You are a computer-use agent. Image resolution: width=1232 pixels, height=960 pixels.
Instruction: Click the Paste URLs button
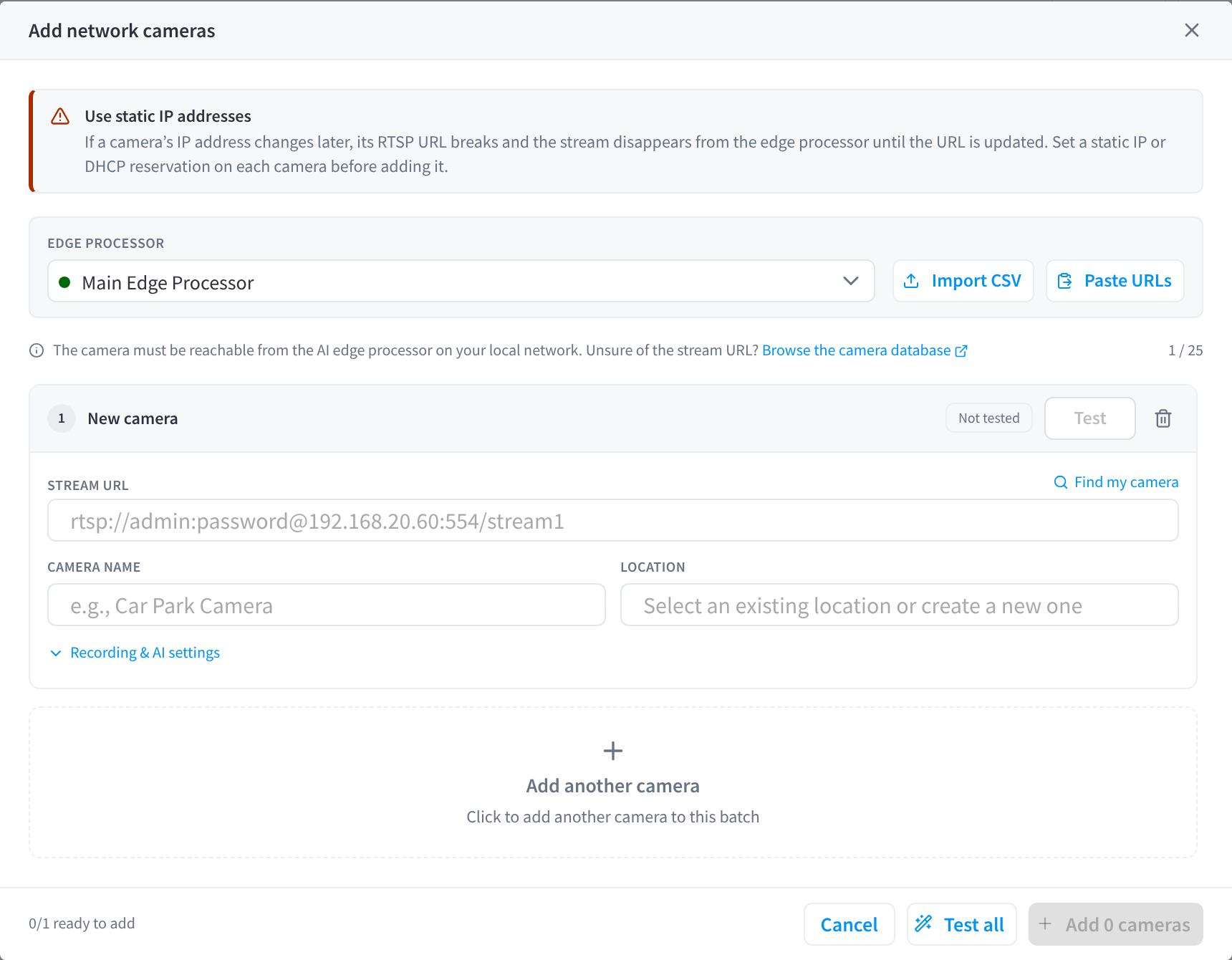point(1115,281)
